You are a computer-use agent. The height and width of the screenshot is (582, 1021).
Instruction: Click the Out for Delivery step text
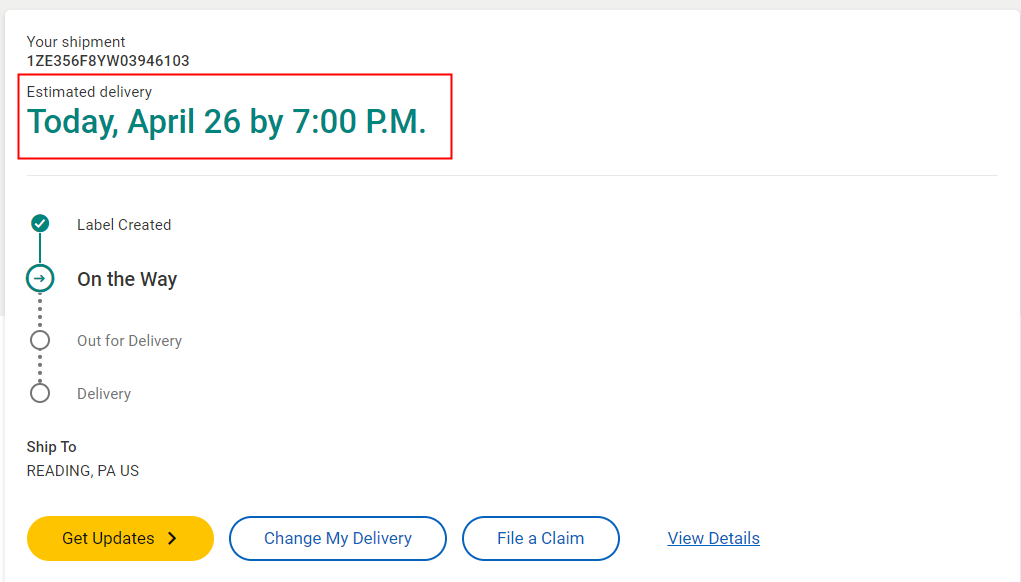(129, 341)
